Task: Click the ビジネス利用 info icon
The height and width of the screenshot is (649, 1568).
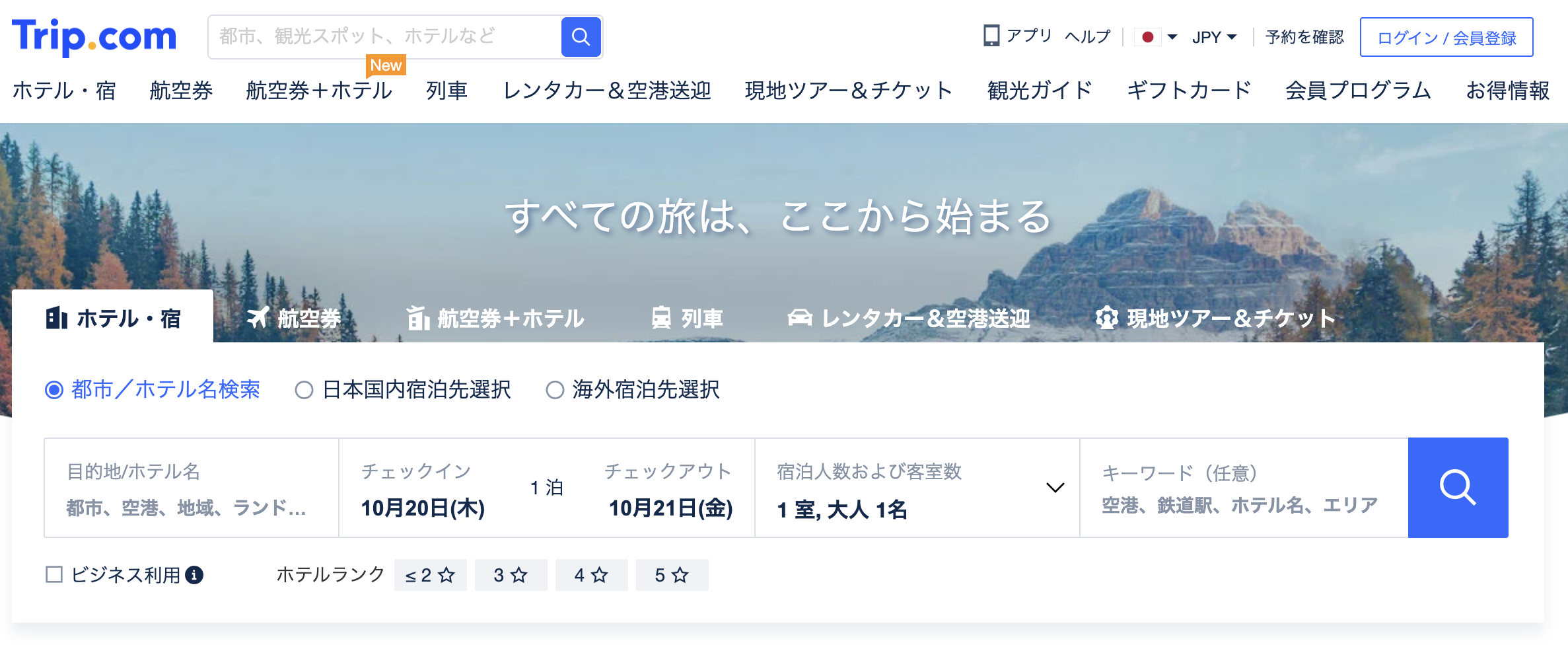Action: point(194,575)
